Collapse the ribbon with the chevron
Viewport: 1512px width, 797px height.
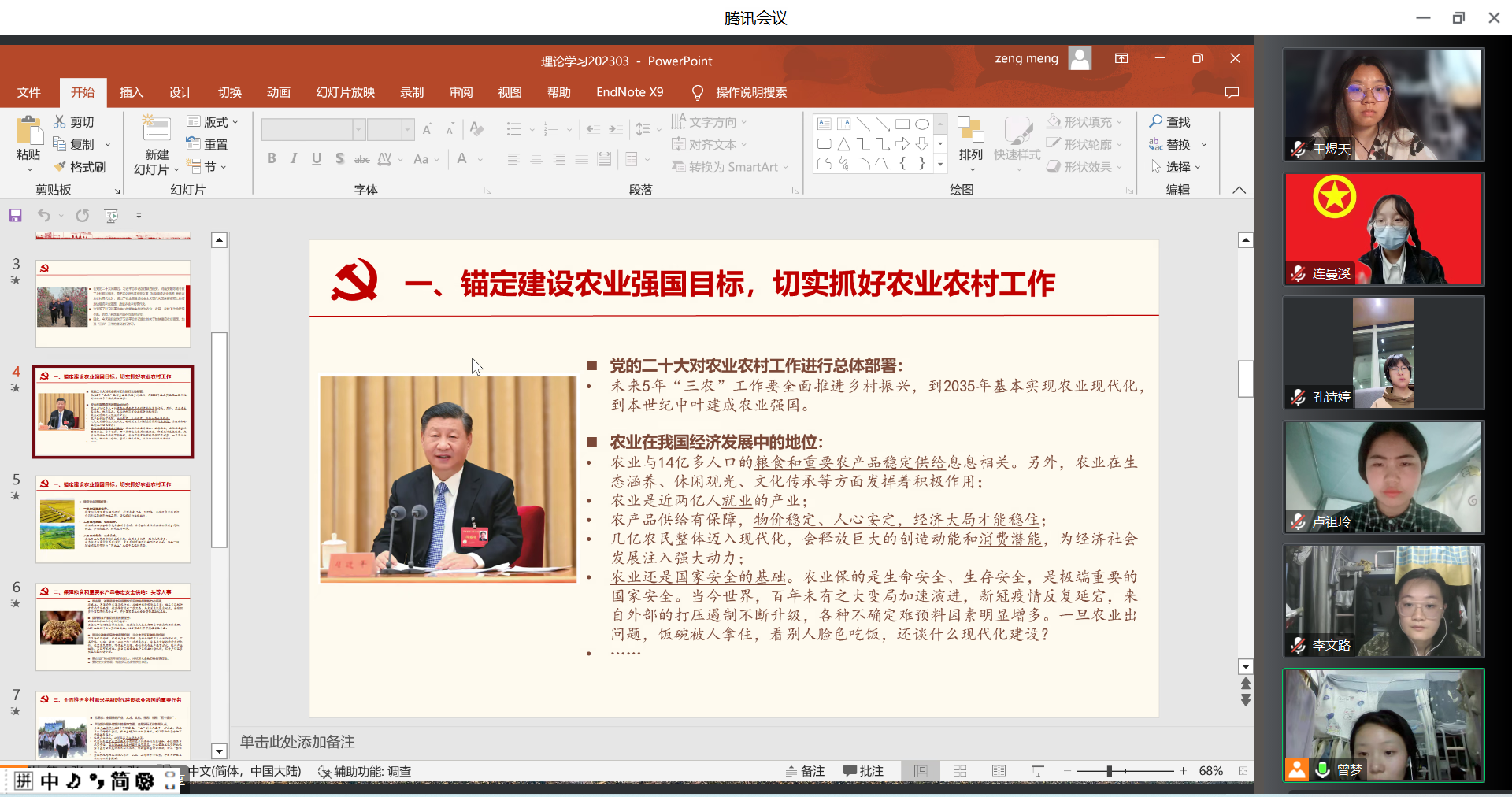point(1239,190)
